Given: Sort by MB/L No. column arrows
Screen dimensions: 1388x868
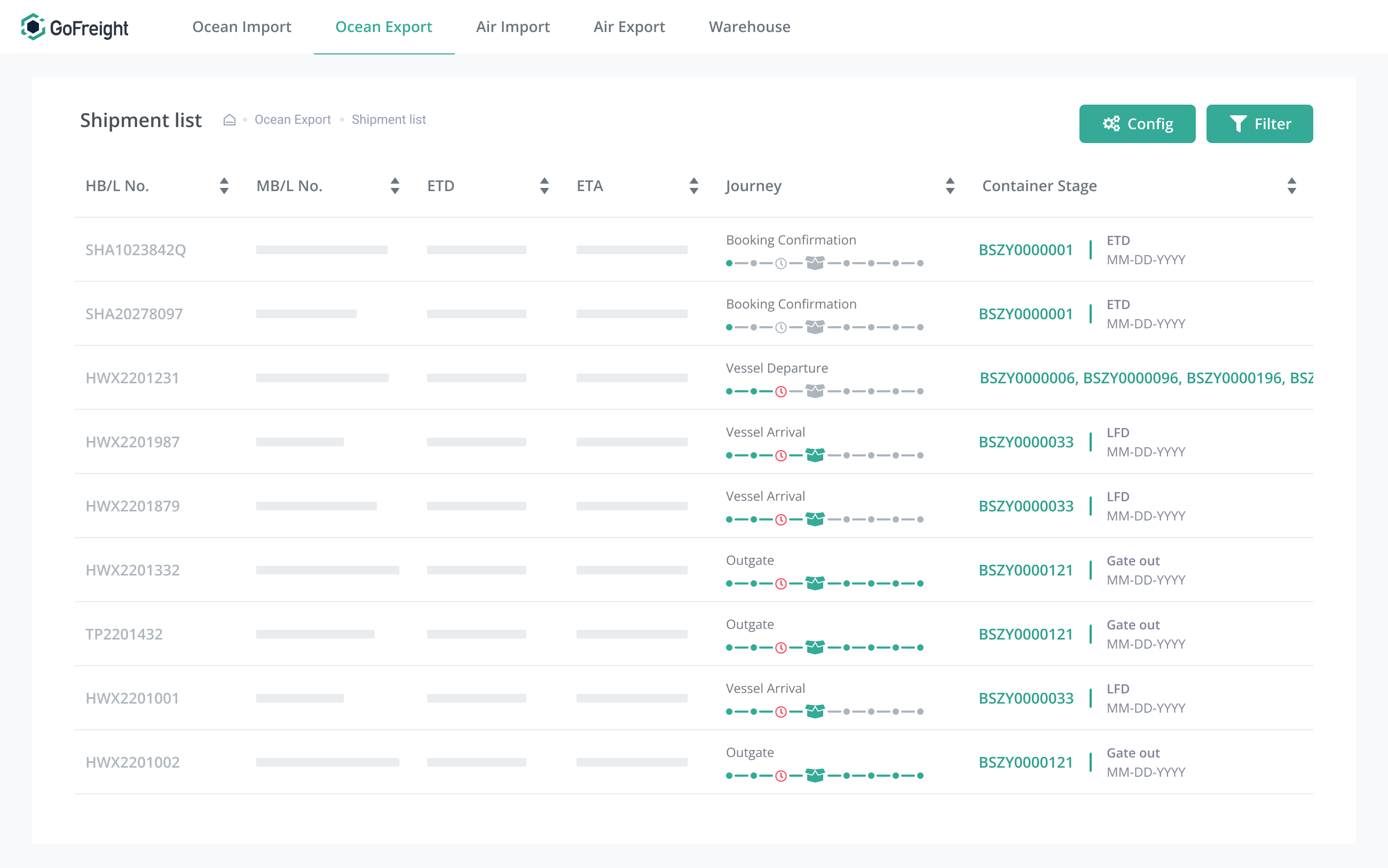Looking at the screenshot, I should (x=395, y=186).
